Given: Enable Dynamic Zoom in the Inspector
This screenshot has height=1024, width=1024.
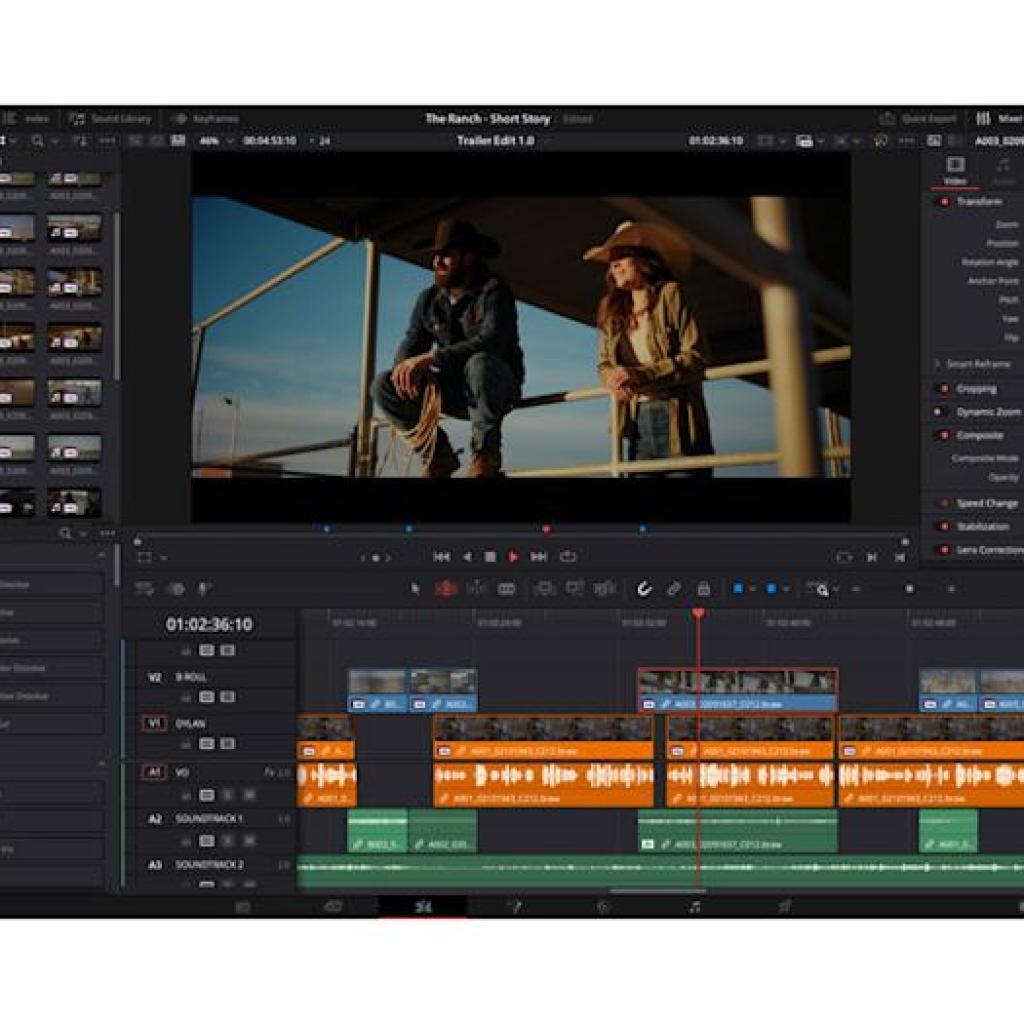Looking at the screenshot, I should pyautogui.click(x=938, y=411).
